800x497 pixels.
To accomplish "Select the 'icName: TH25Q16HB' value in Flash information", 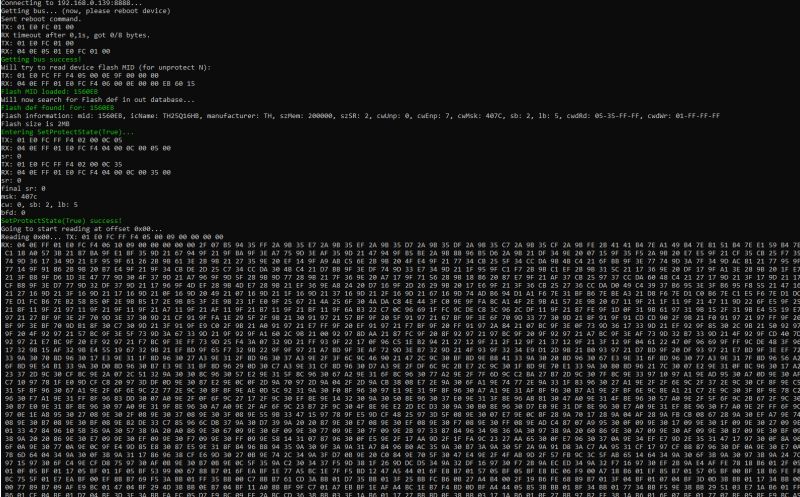I will [x=168, y=116].
